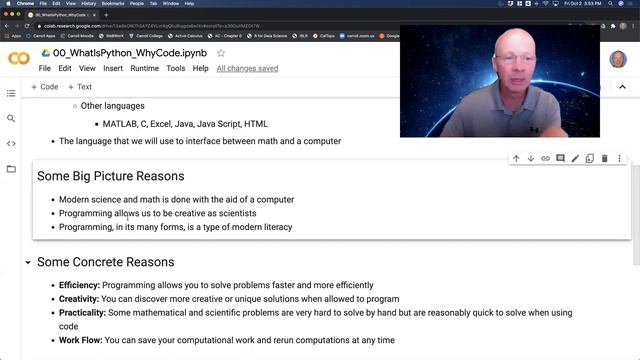This screenshot has height=360, width=640.
Task: Click the Some Big Picture Reasons heading
Action: [111, 176]
